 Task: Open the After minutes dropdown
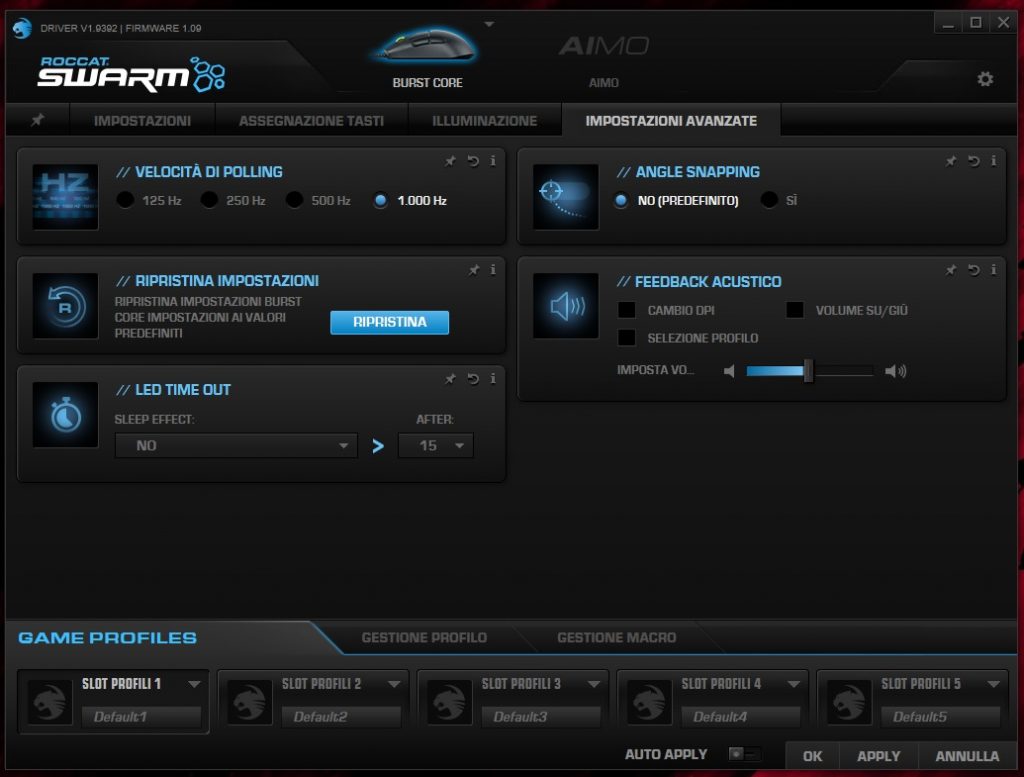pyautogui.click(x=436, y=445)
